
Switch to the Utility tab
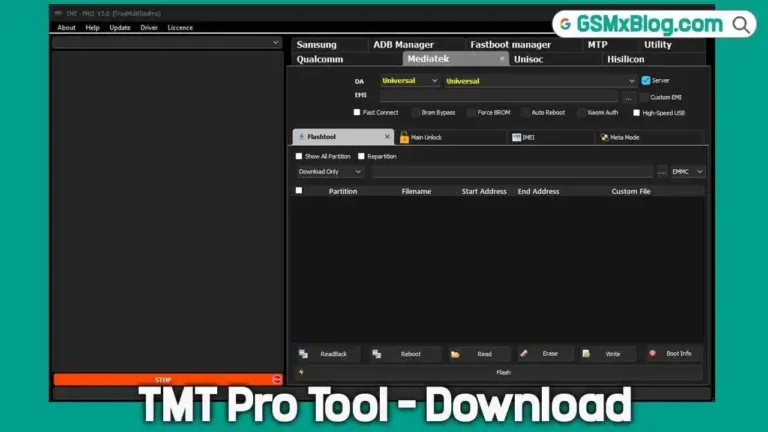pos(672,45)
